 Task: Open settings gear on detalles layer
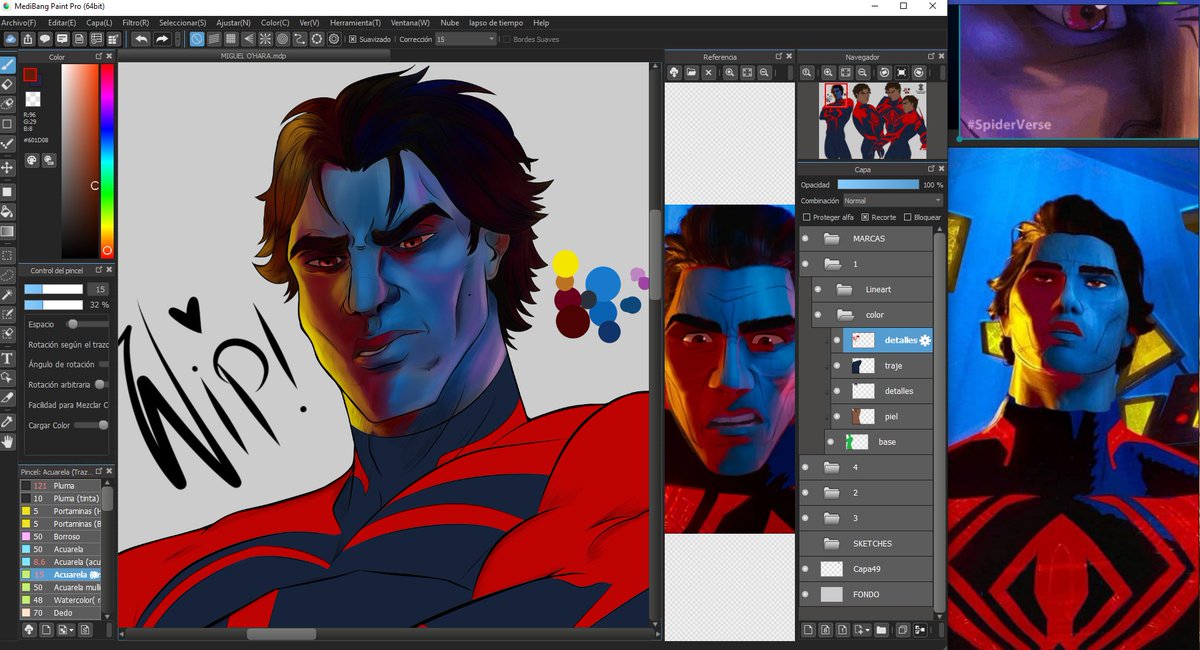coord(925,341)
